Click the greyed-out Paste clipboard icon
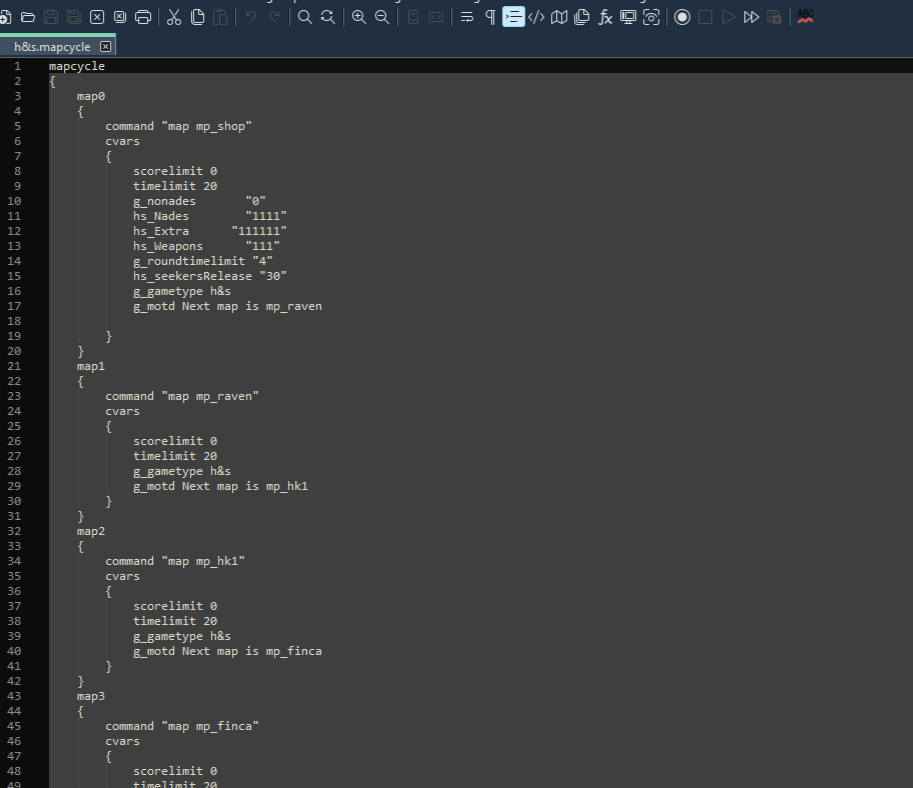913x788 pixels. [x=220, y=17]
